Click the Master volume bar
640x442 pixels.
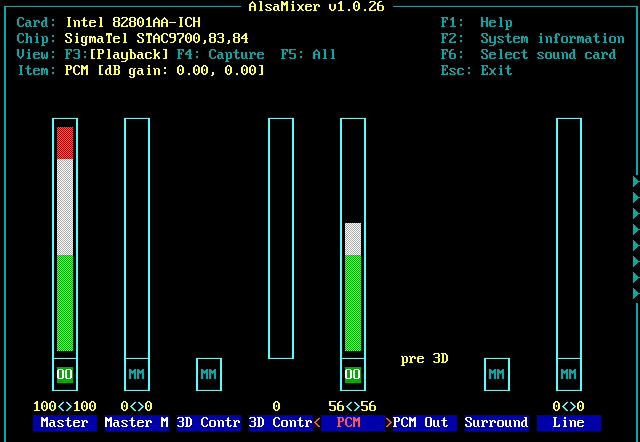coord(65,238)
